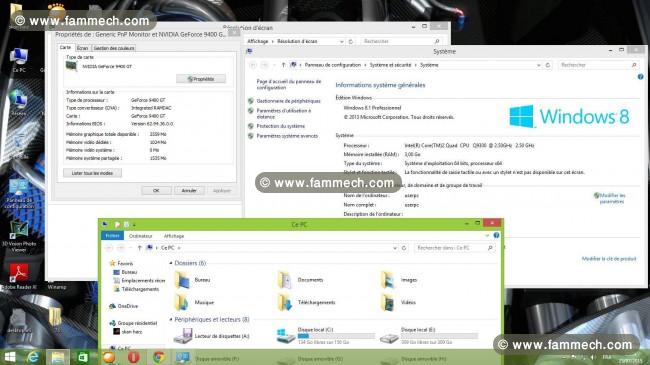Open Gestionnaire de périphériques link
This screenshot has width=650, height=365.
[x=289, y=101]
